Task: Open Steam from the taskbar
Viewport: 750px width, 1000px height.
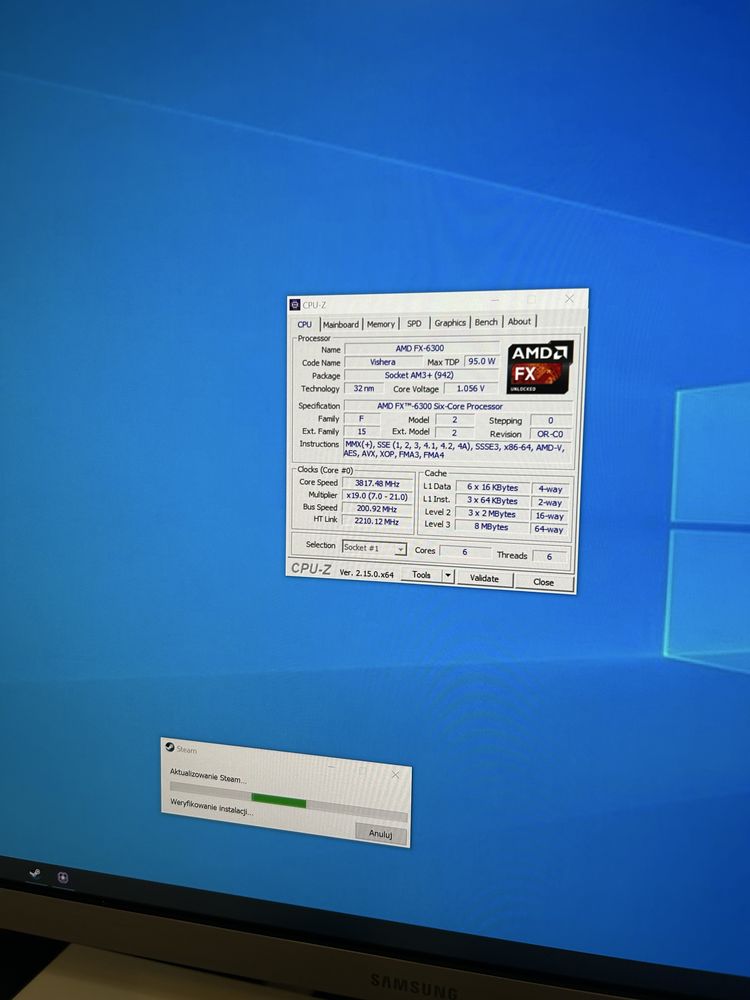Action: 35,874
